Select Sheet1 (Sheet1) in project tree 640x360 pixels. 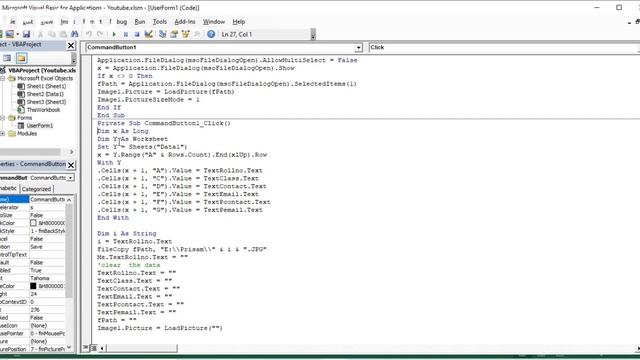pyautogui.click(x=46, y=87)
